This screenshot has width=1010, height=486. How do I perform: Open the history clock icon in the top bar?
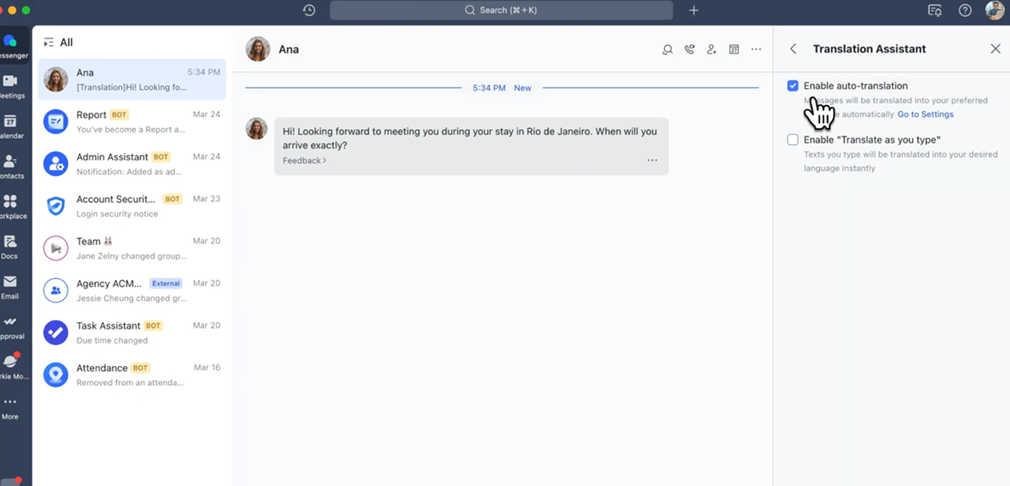click(309, 10)
